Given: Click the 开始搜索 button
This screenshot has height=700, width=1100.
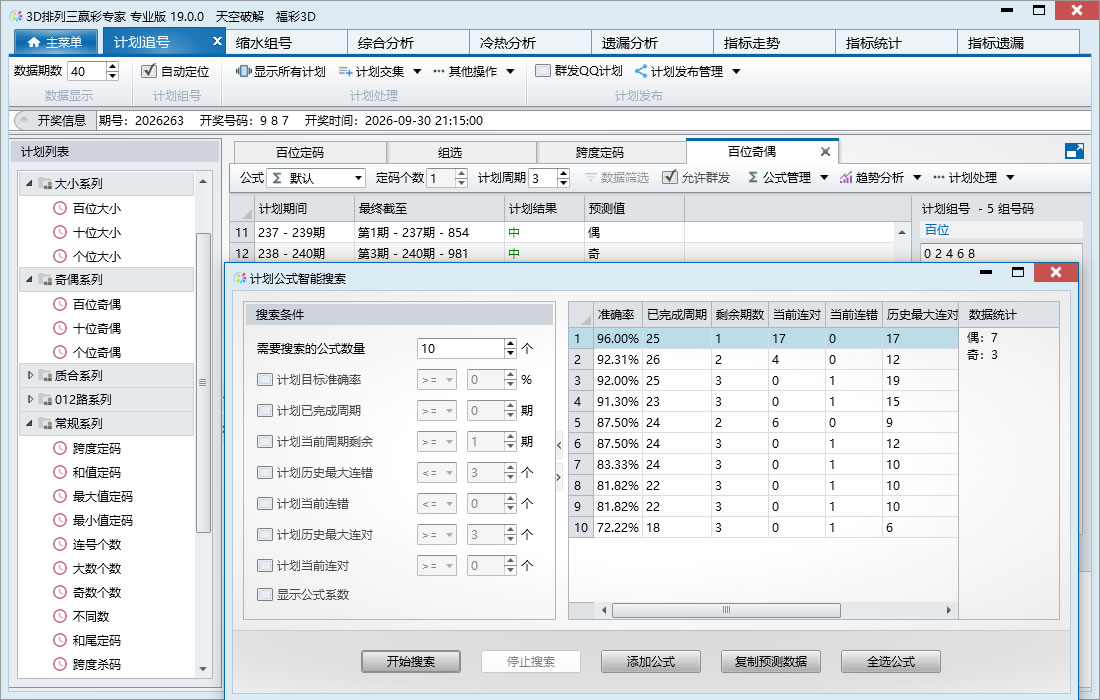Looking at the screenshot, I should pyautogui.click(x=411, y=661).
